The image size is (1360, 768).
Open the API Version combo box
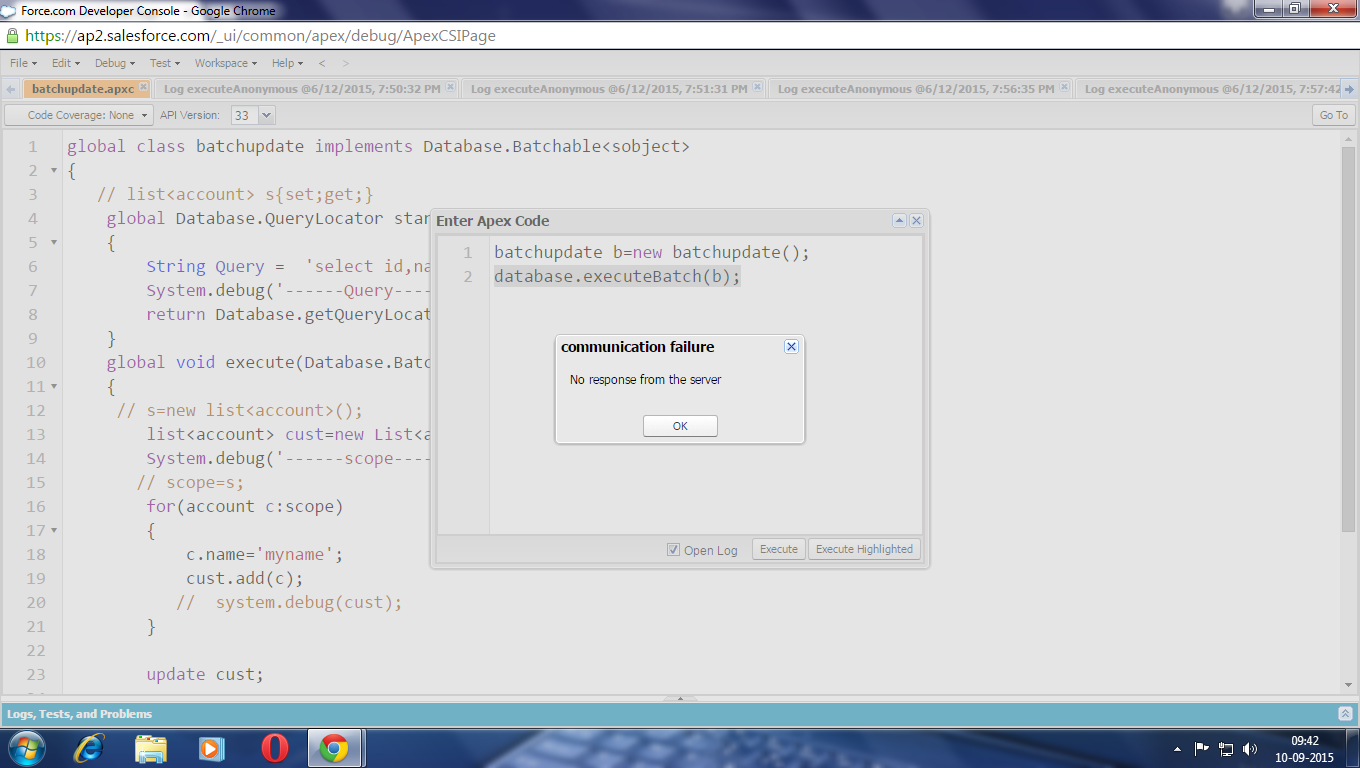tap(266, 115)
